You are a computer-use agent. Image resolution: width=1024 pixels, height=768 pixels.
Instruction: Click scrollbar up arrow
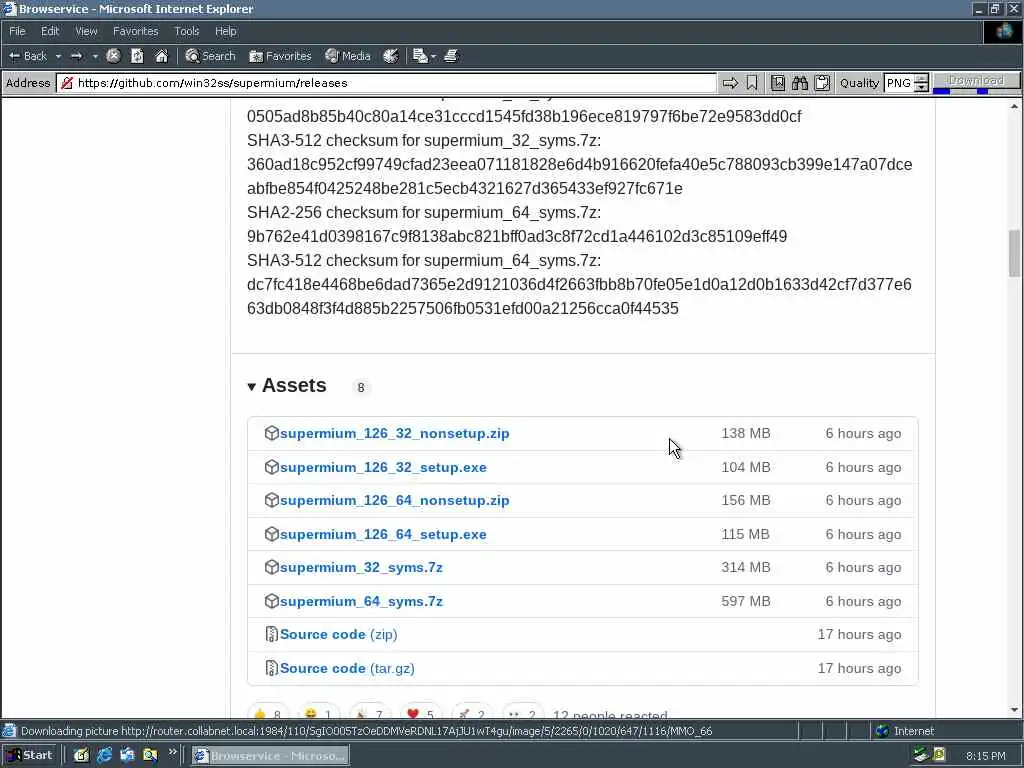1014,106
